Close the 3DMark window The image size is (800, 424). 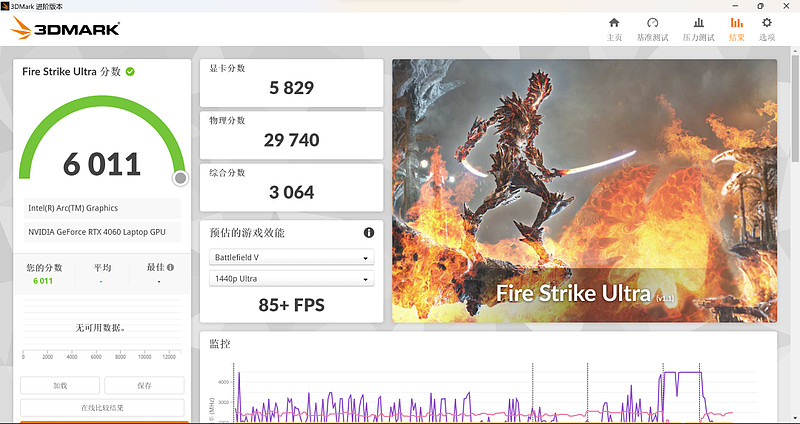click(786, 6)
